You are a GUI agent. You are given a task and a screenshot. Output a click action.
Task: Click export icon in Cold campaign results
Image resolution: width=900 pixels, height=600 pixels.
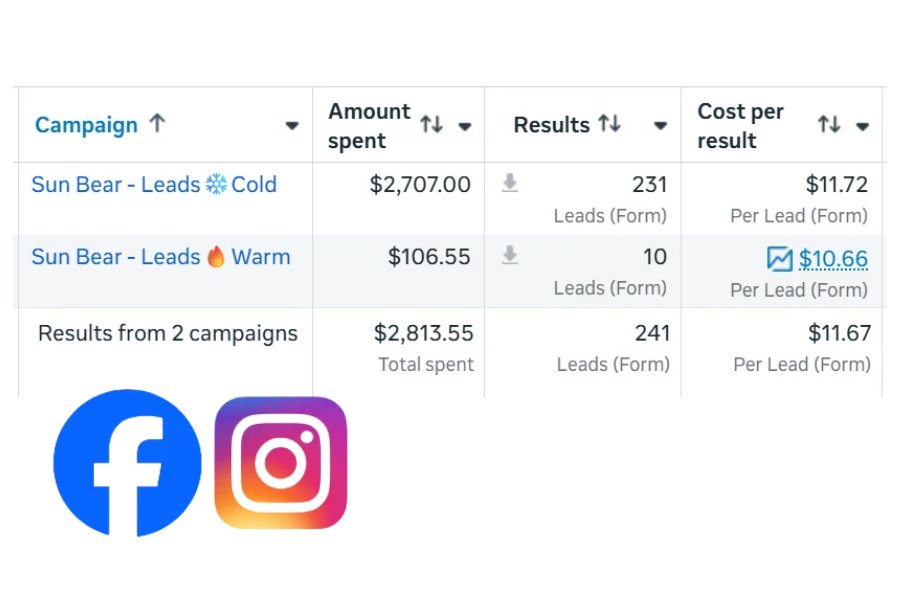click(510, 184)
